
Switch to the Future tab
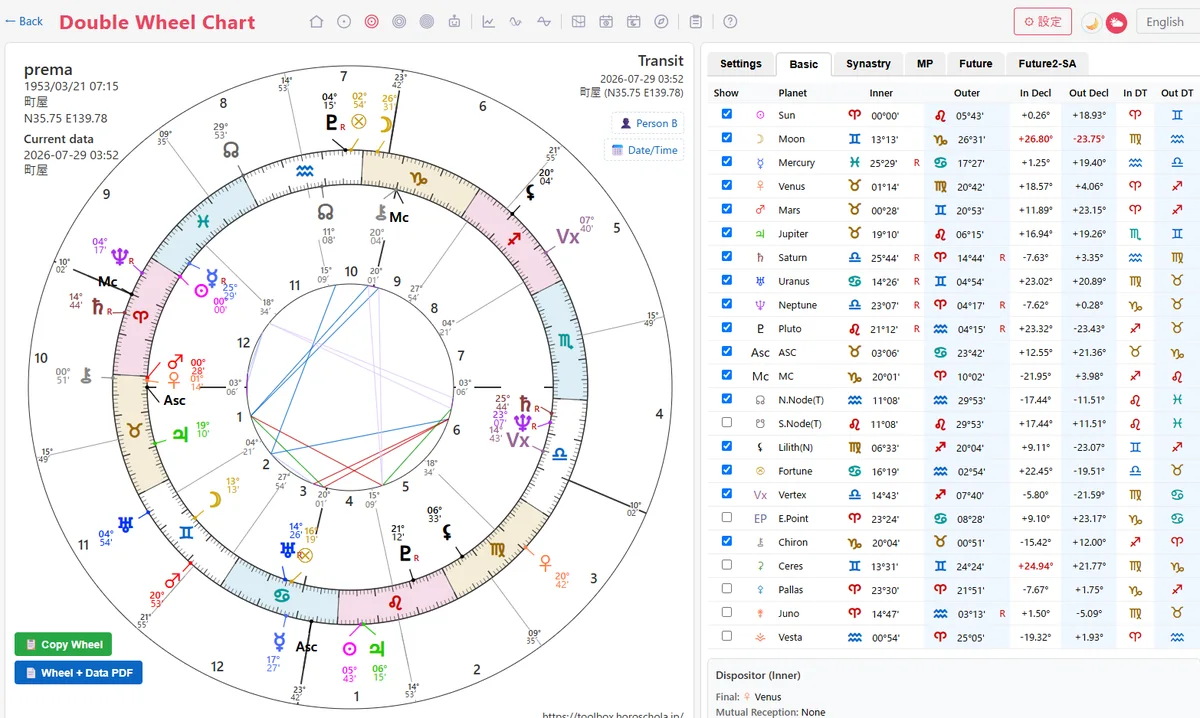(976, 63)
